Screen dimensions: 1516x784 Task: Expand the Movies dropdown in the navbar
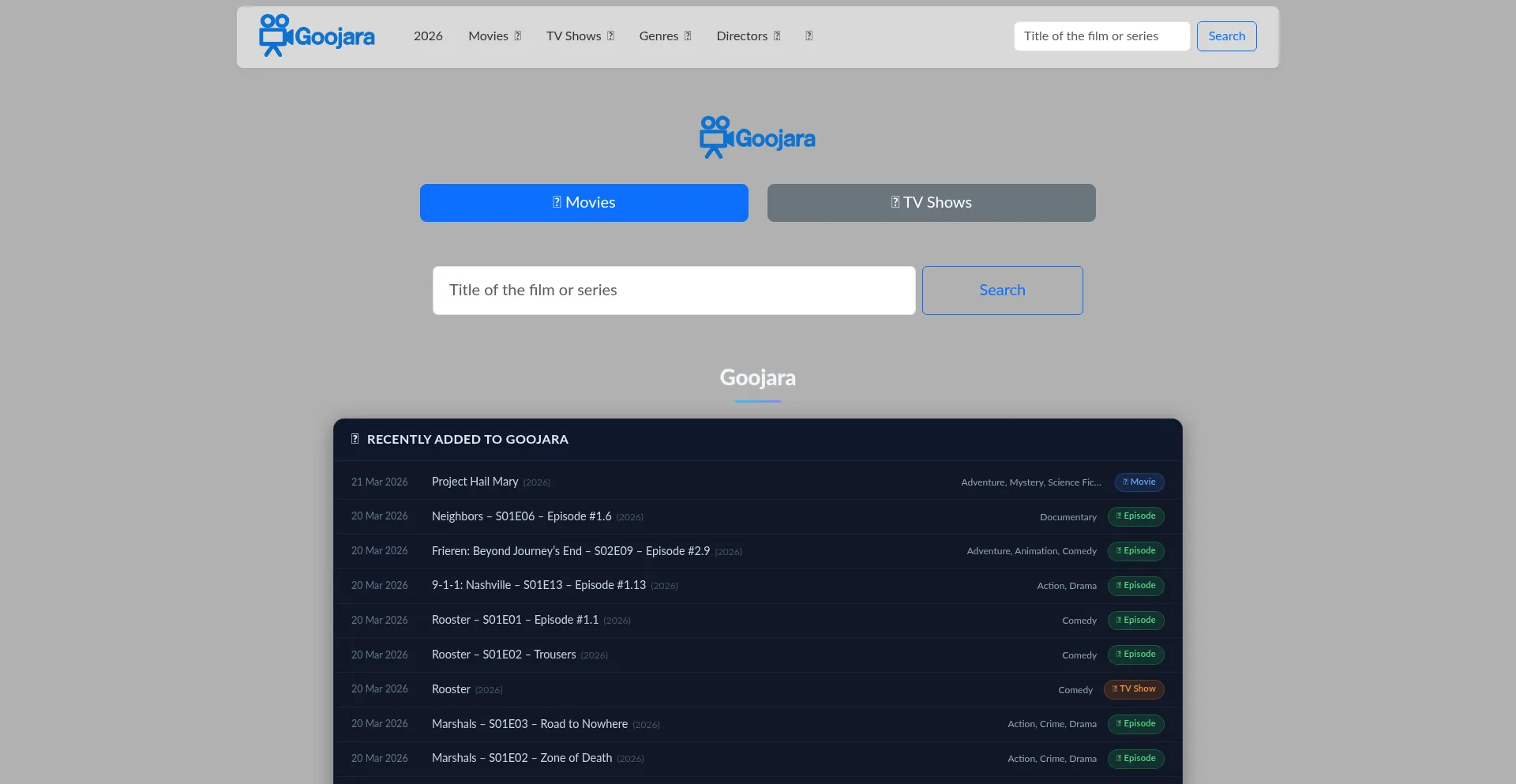point(495,36)
